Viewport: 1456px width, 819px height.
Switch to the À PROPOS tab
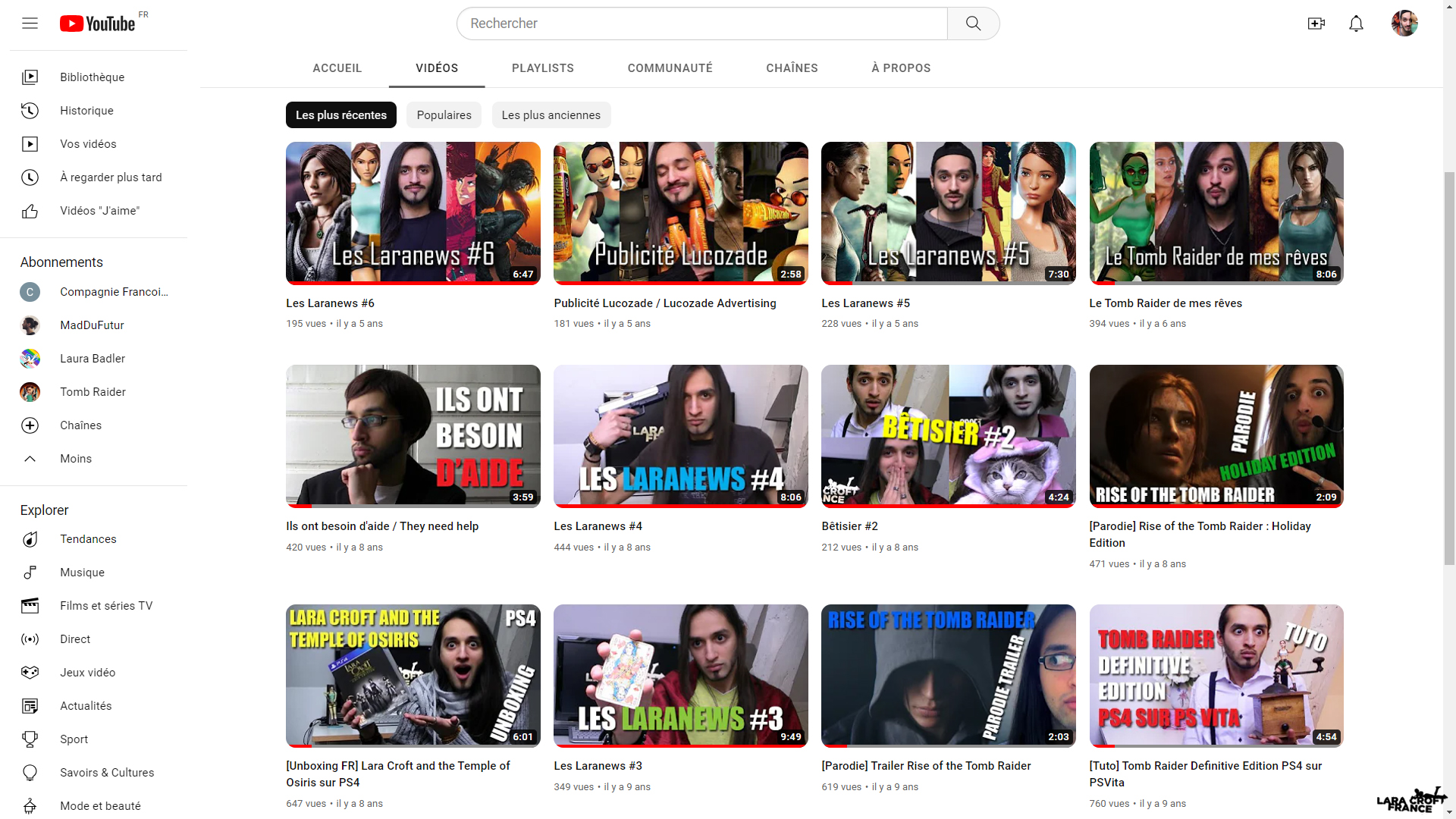coord(900,68)
